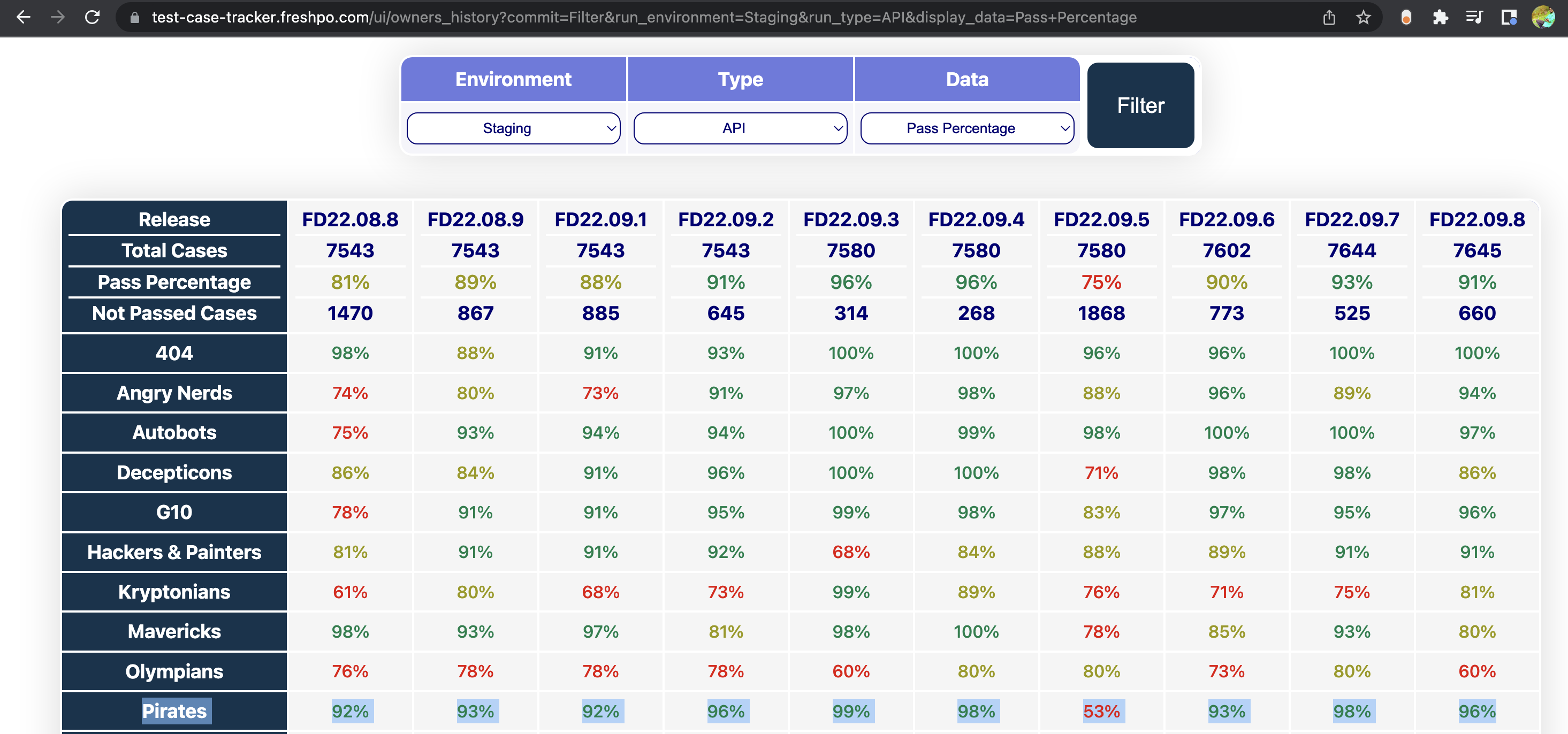The width and height of the screenshot is (1568, 734).
Task: Open the media control playlist icon
Action: [x=1474, y=17]
